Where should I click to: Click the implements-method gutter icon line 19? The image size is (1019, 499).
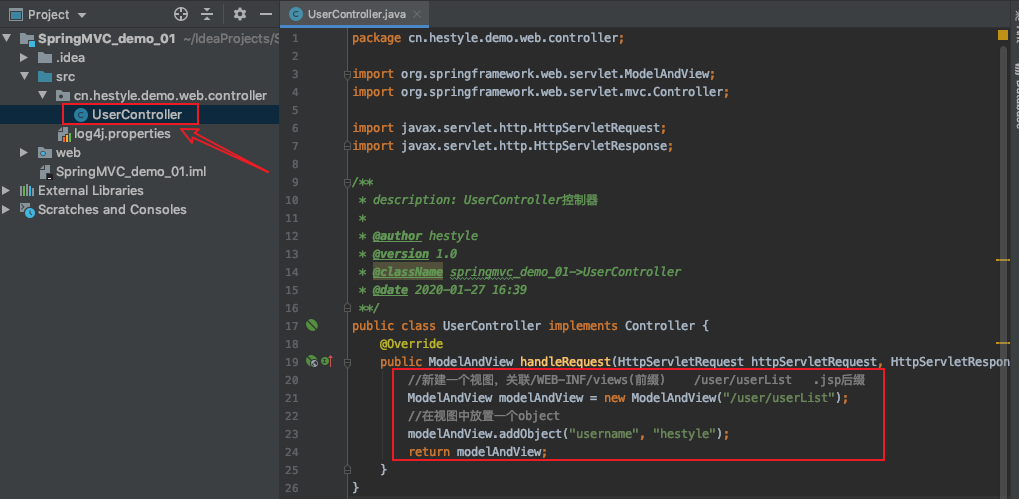click(327, 361)
